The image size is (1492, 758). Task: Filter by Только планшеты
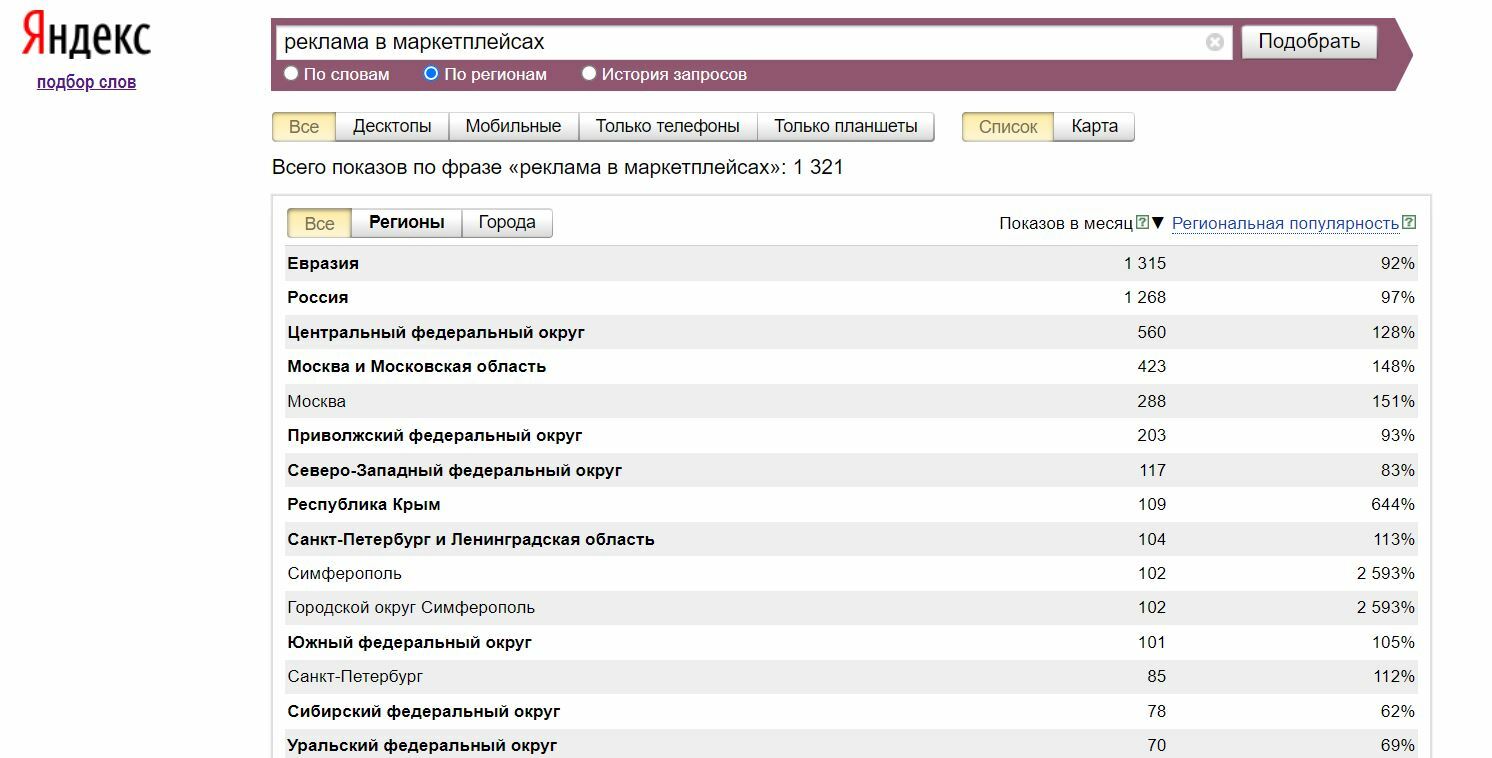(846, 127)
